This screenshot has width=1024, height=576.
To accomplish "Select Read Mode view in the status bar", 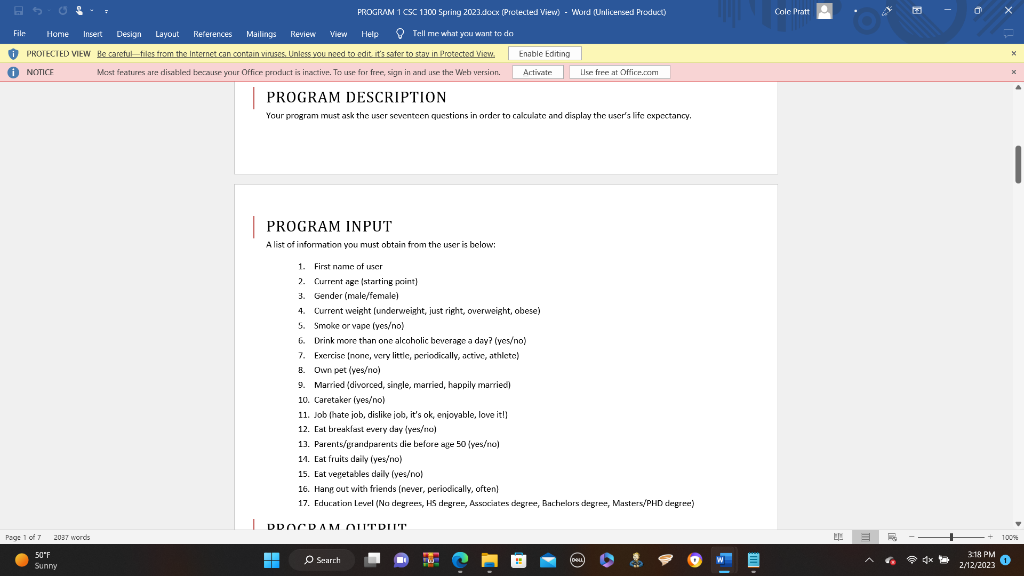I will pyautogui.click(x=839, y=536).
